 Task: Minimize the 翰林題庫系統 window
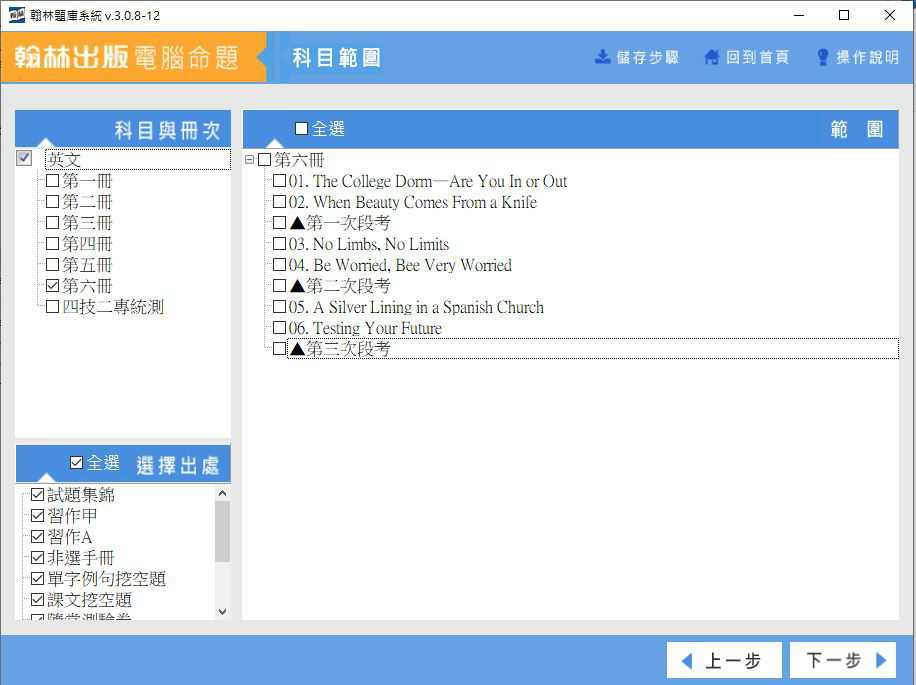click(799, 15)
